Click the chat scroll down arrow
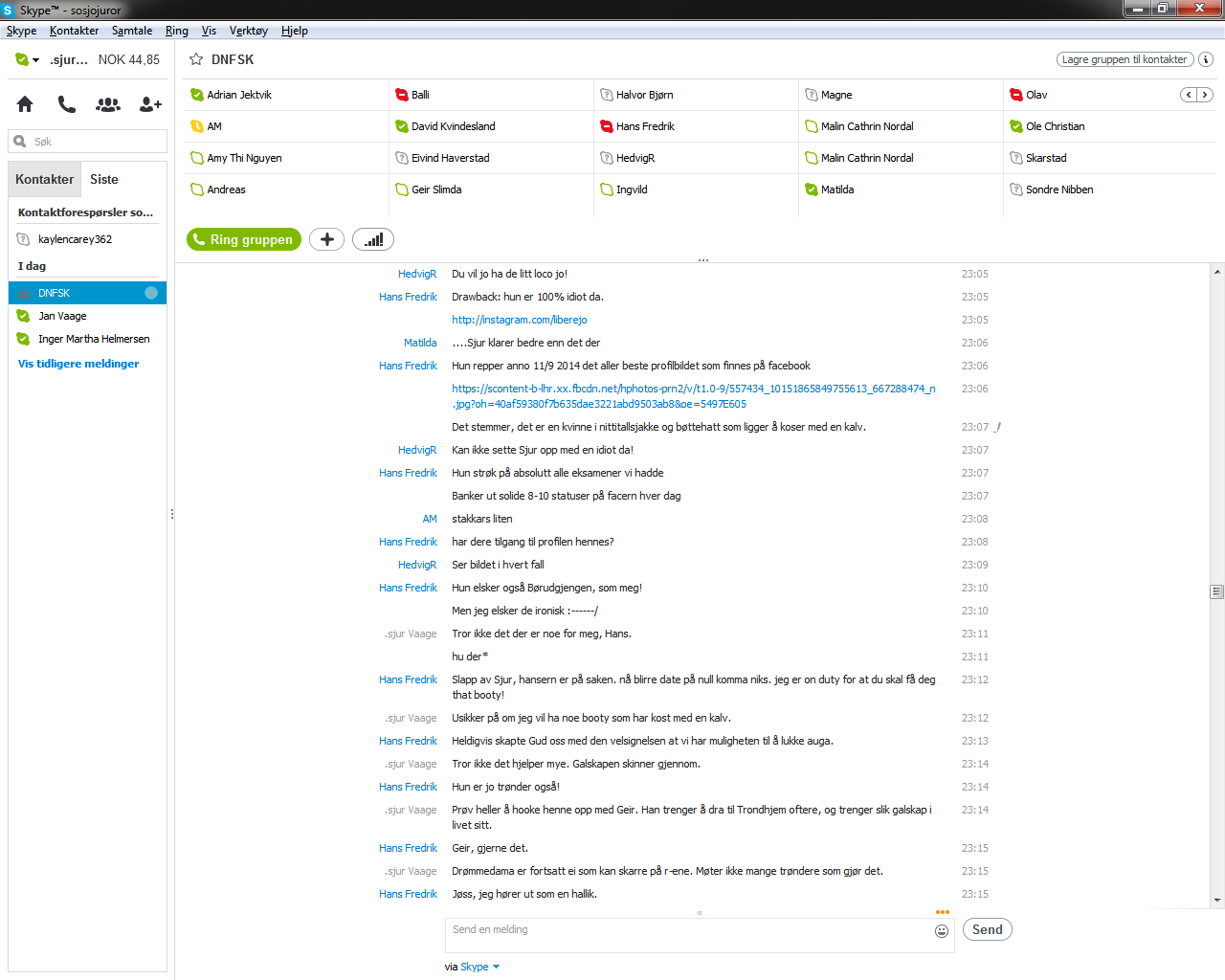 pyautogui.click(x=1217, y=901)
